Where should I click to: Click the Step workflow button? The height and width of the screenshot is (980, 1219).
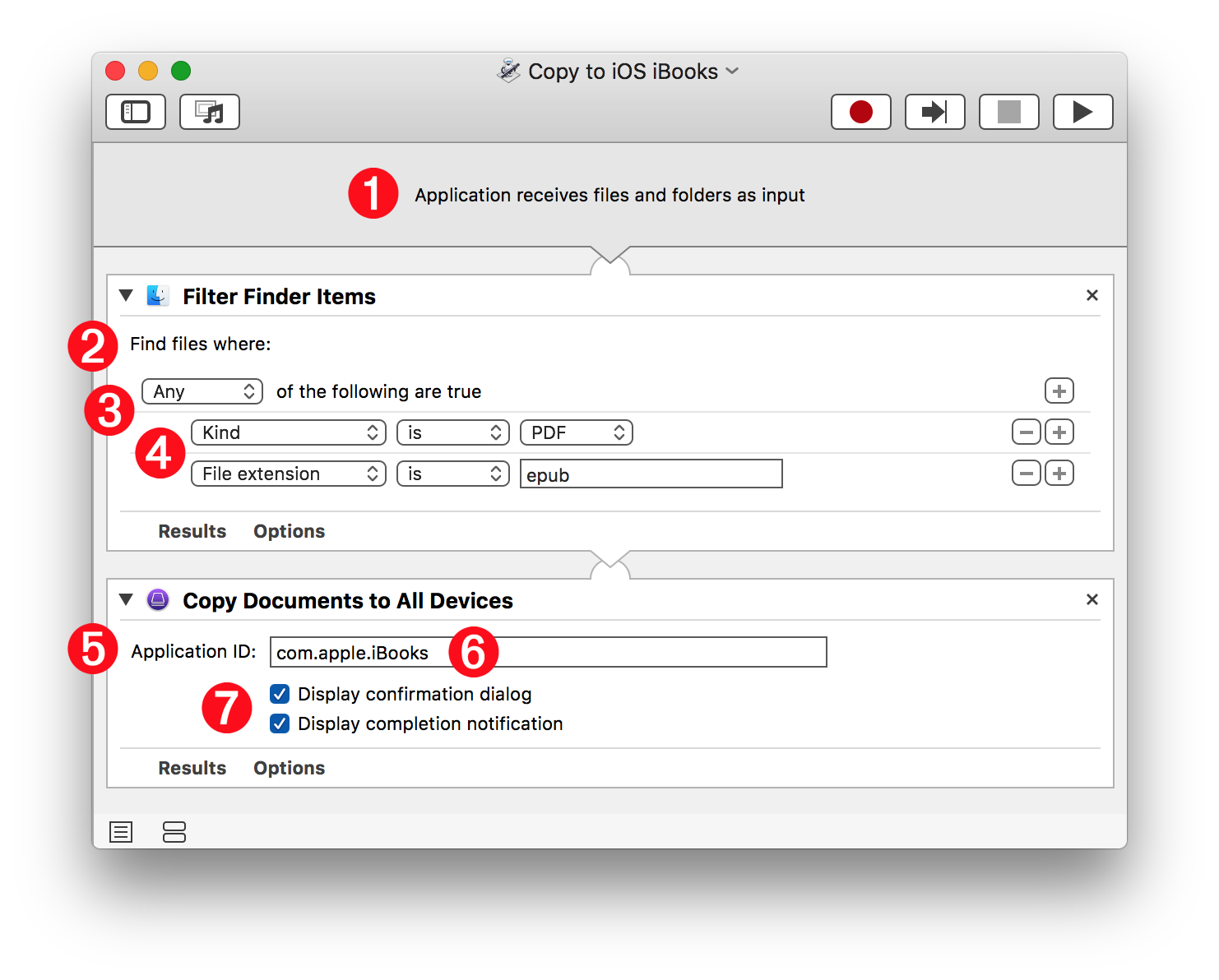tap(935, 112)
